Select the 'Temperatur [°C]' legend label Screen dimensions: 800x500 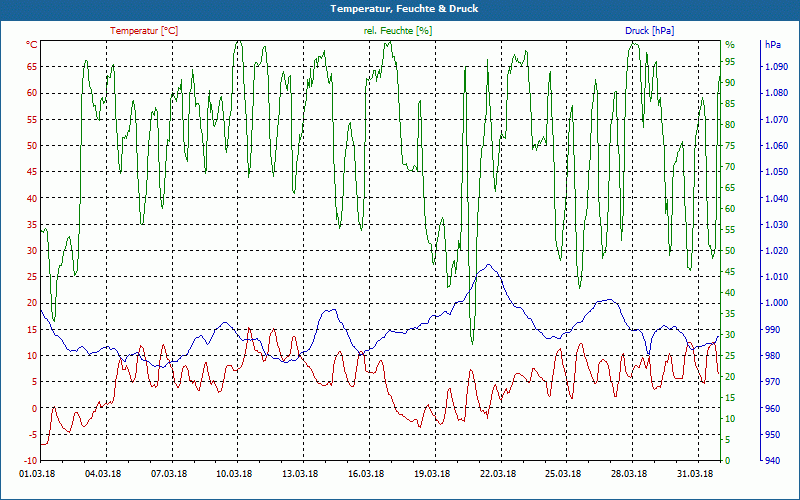point(144,31)
